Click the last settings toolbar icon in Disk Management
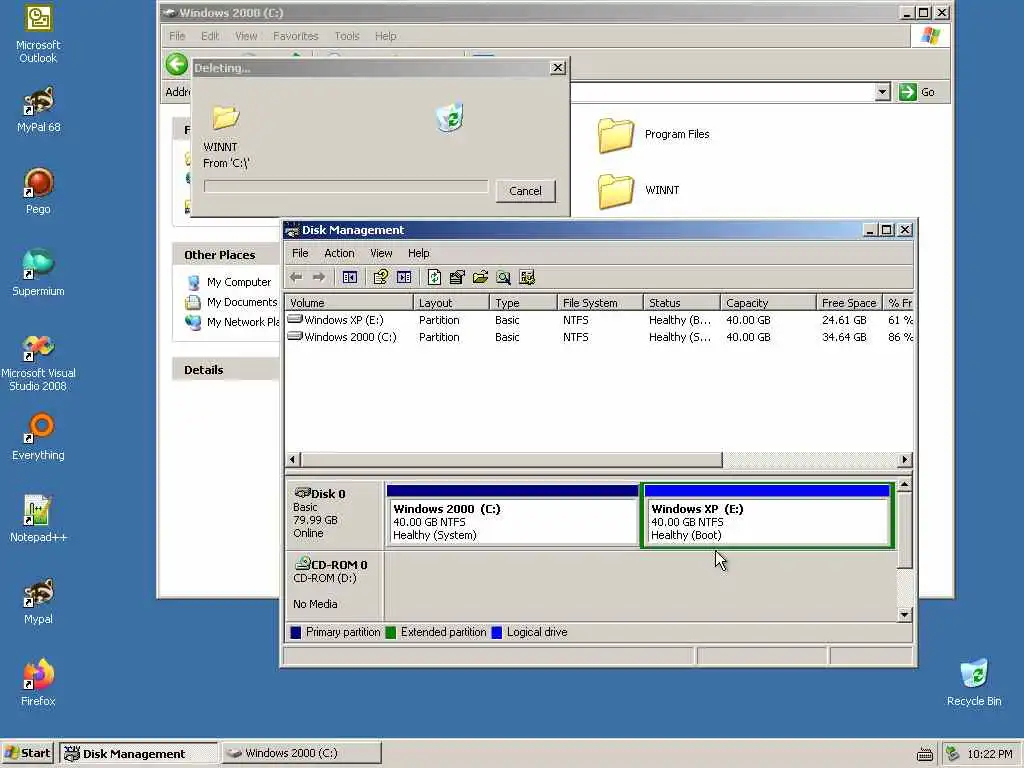 click(527, 278)
